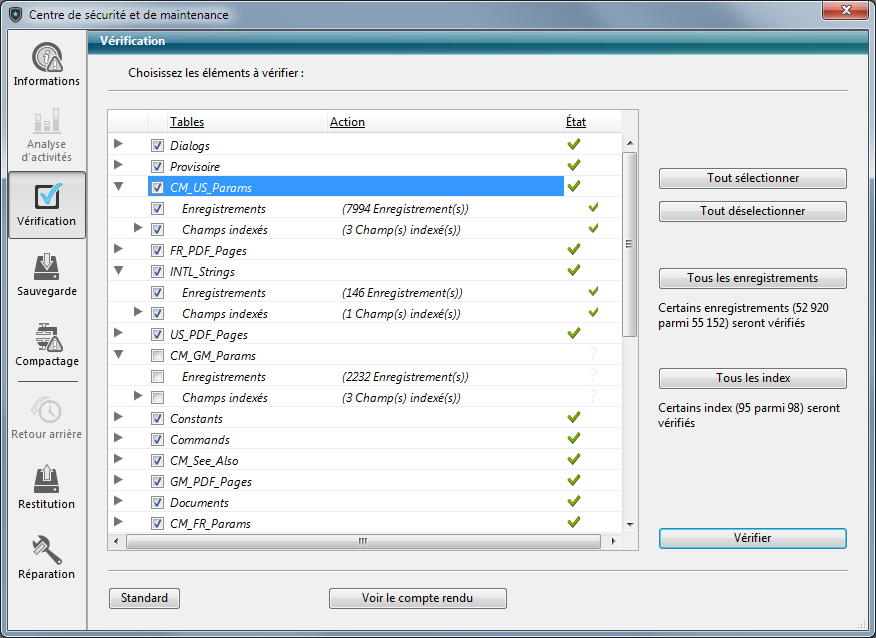This screenshot has height=638, width=876.
Task: Expand the Provisoire table row
Action: pos(118,165)
